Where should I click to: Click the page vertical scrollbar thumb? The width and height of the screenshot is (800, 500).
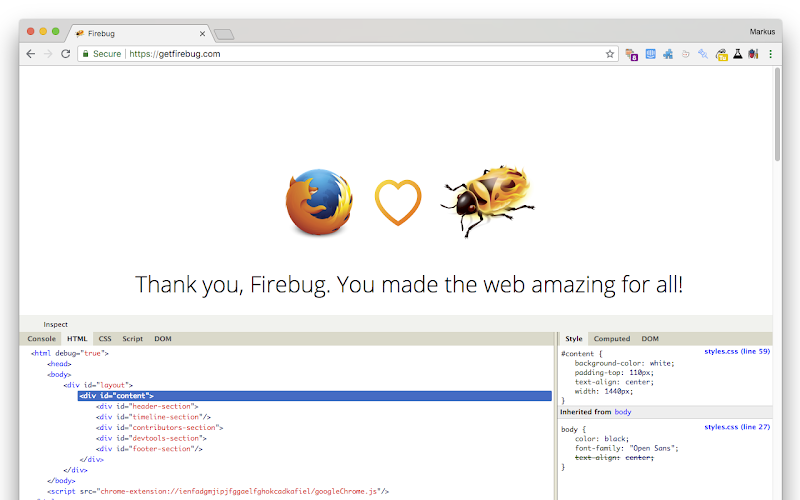[778, 114]
